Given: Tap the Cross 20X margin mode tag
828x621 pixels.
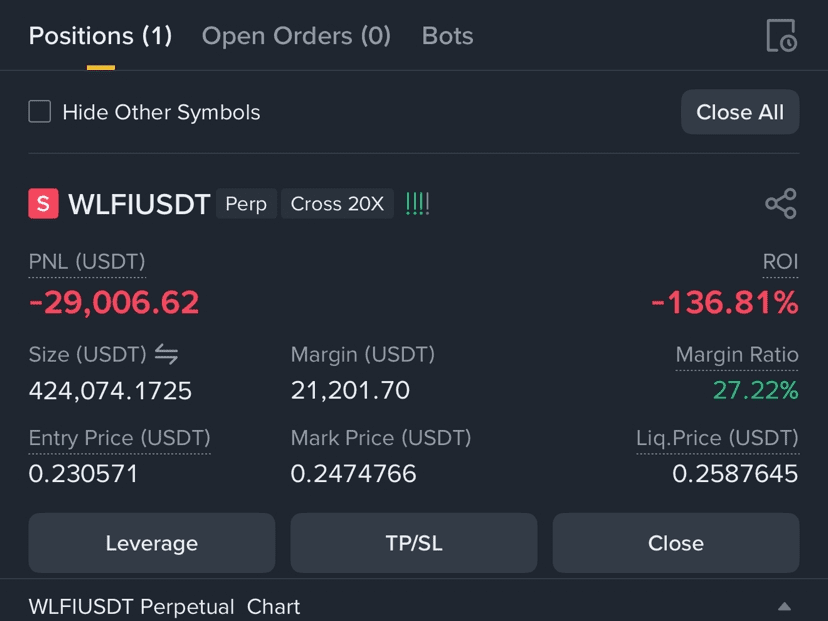Looking at the screenshot, I should (x=337, y=204).
